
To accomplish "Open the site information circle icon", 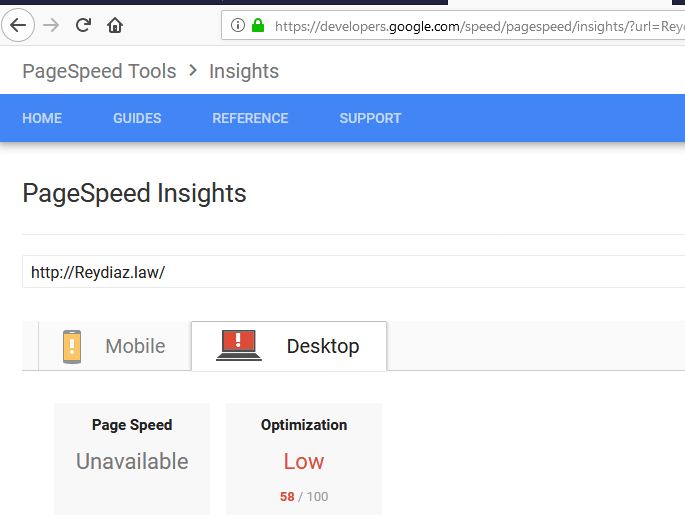I will (238, 25).
